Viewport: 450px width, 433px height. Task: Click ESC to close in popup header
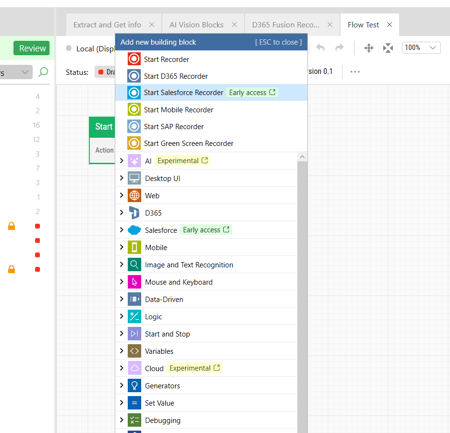(x=279, y=42)
